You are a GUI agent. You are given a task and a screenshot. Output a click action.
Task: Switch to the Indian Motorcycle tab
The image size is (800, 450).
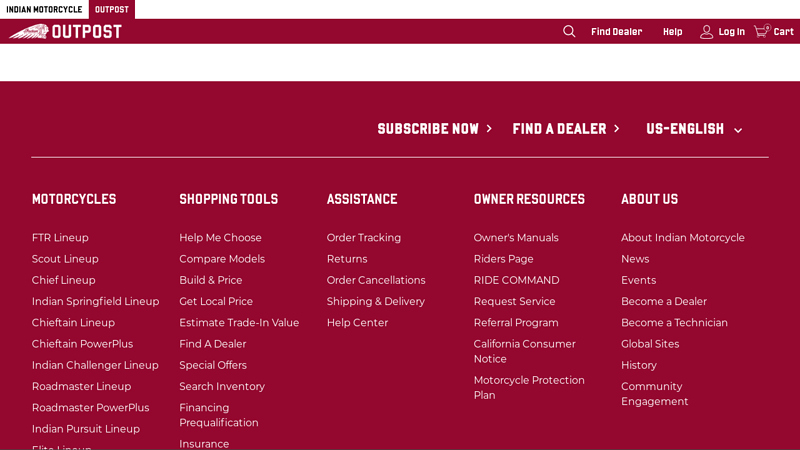44,9
